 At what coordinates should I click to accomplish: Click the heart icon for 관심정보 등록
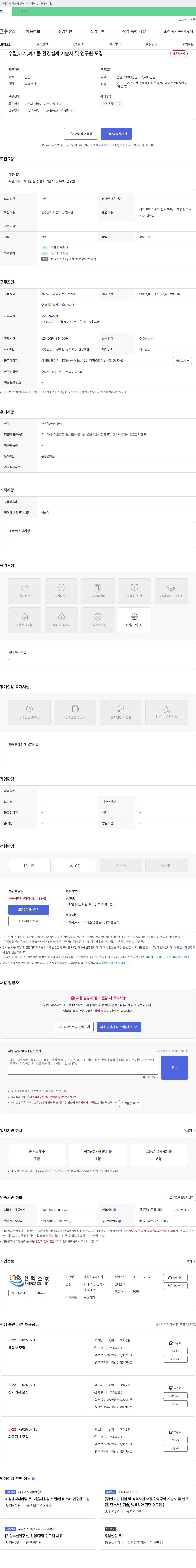[71, 134]
